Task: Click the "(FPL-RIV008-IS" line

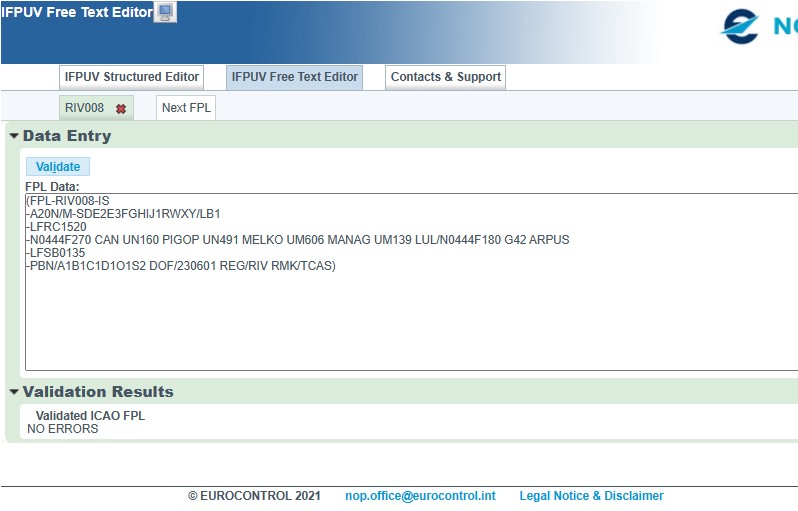Action: (x=68, y=201)
